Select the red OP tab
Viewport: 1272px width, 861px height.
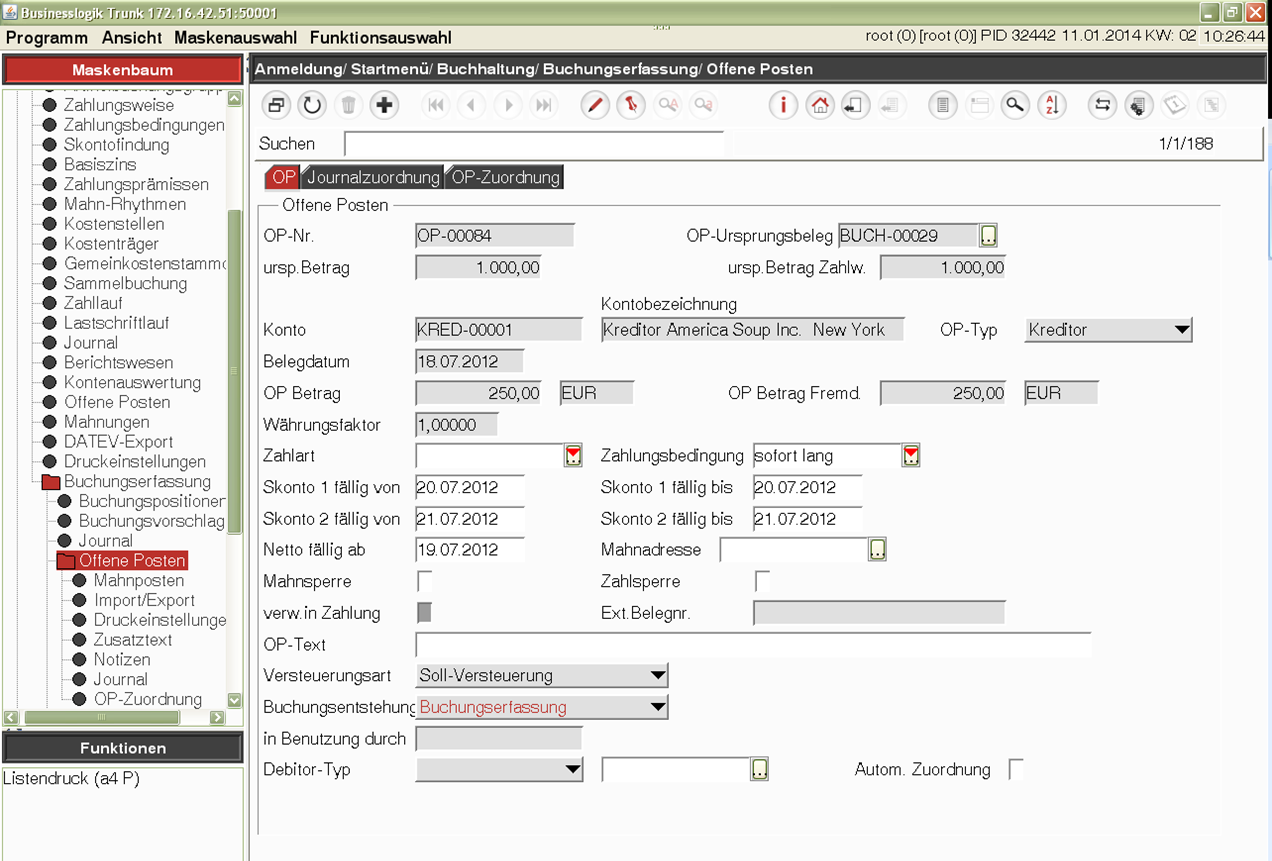click(x=283, y=177)
